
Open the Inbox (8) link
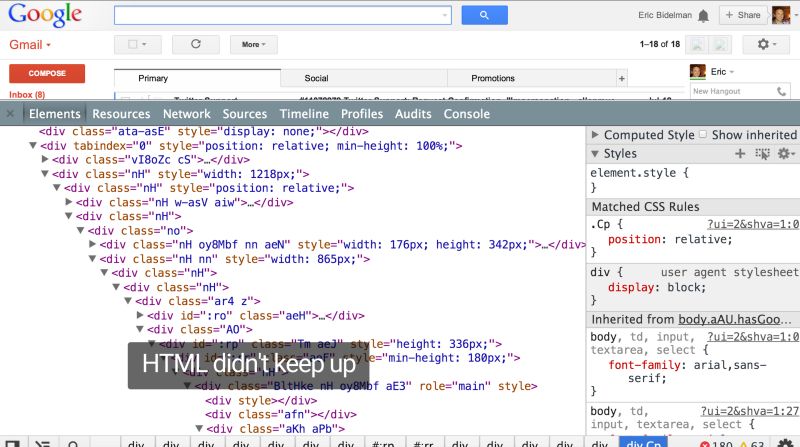click(27, 94)
